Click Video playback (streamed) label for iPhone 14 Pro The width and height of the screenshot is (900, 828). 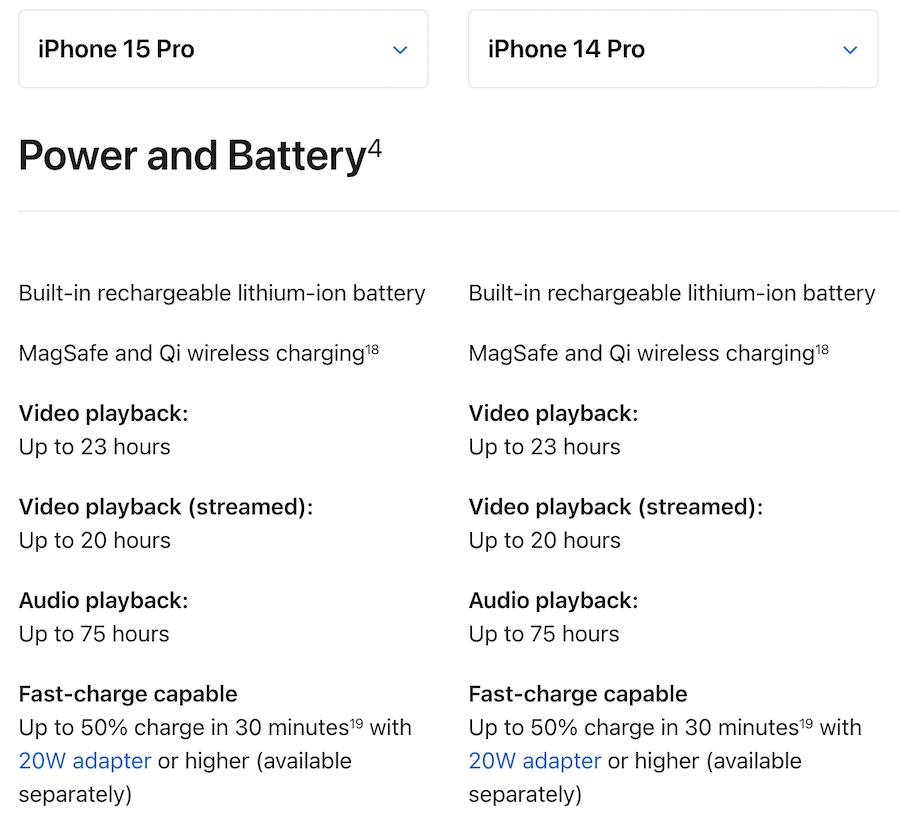click(616, 507)
